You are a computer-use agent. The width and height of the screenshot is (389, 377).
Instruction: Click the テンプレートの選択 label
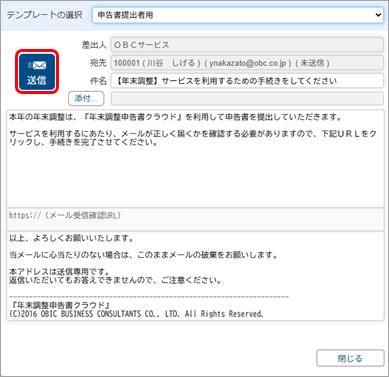44,15
